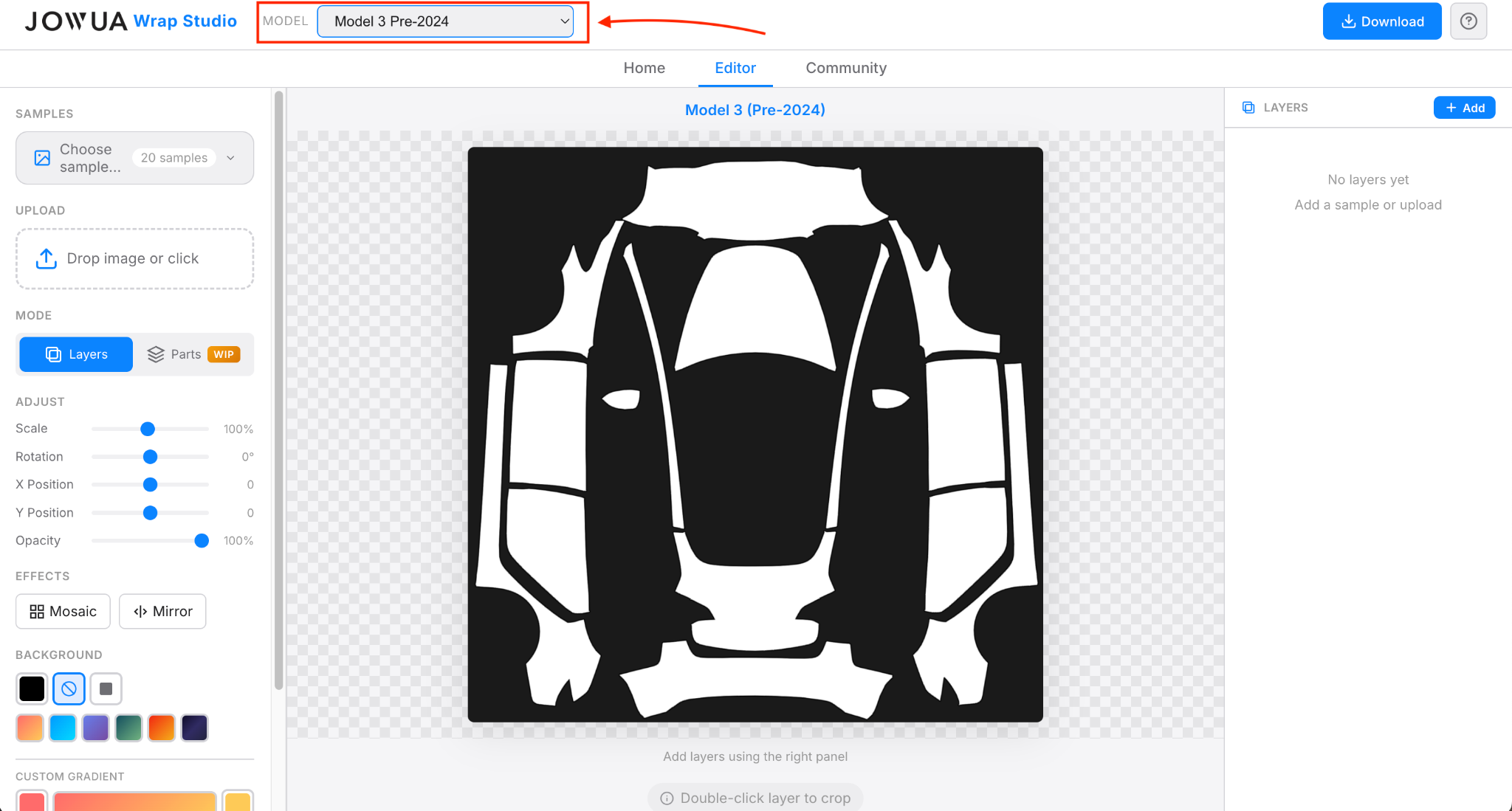
Task: Open the Model selection dropdown
Action: [x=445, y=21]
